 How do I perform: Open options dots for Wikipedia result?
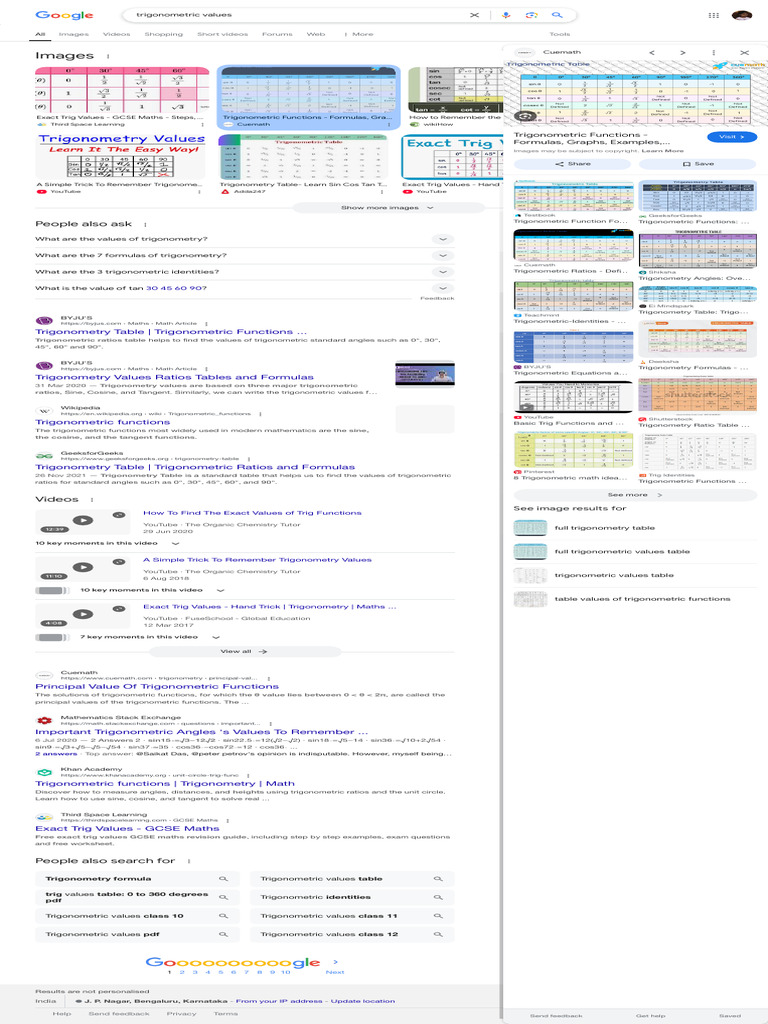point(261,414)
